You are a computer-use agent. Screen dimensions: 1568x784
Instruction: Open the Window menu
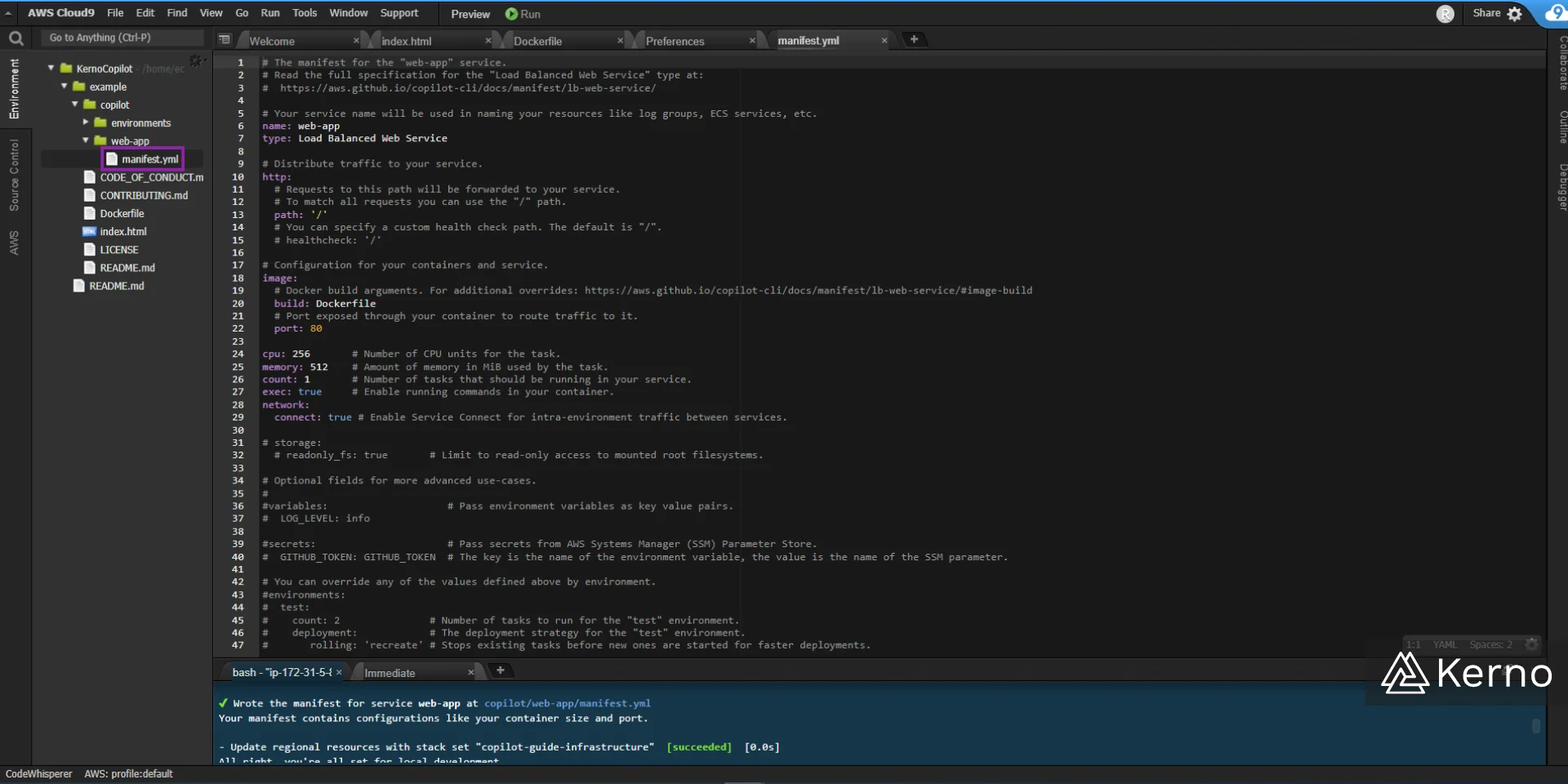coord(349,13)
